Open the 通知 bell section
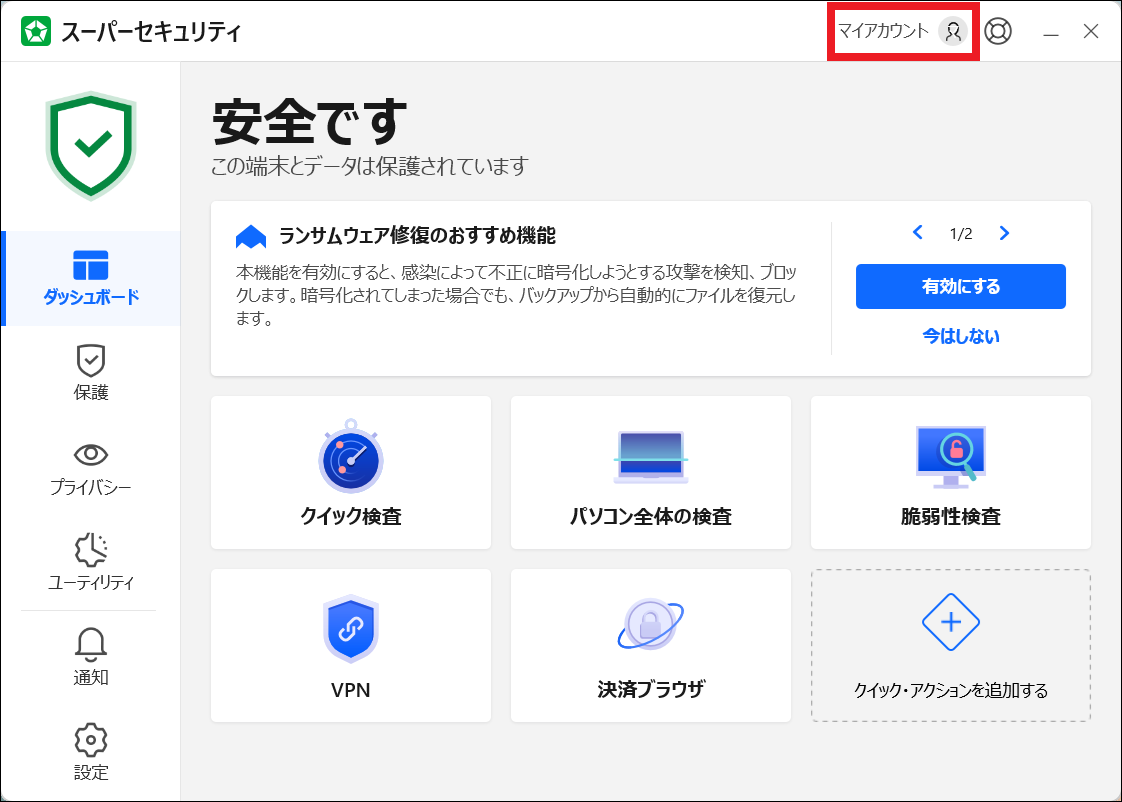Image resolution: width=1122 pixels, height=802 pixels. (x=91, y=657)
